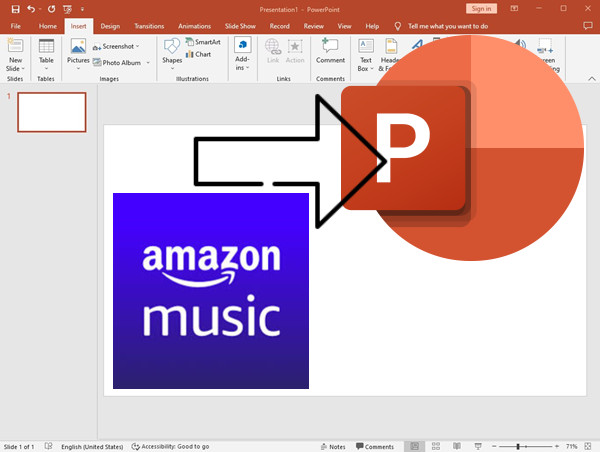This screenshot has width=600, height=452.
Task: Insert a Chart
Action: click(x=198, y=54)
